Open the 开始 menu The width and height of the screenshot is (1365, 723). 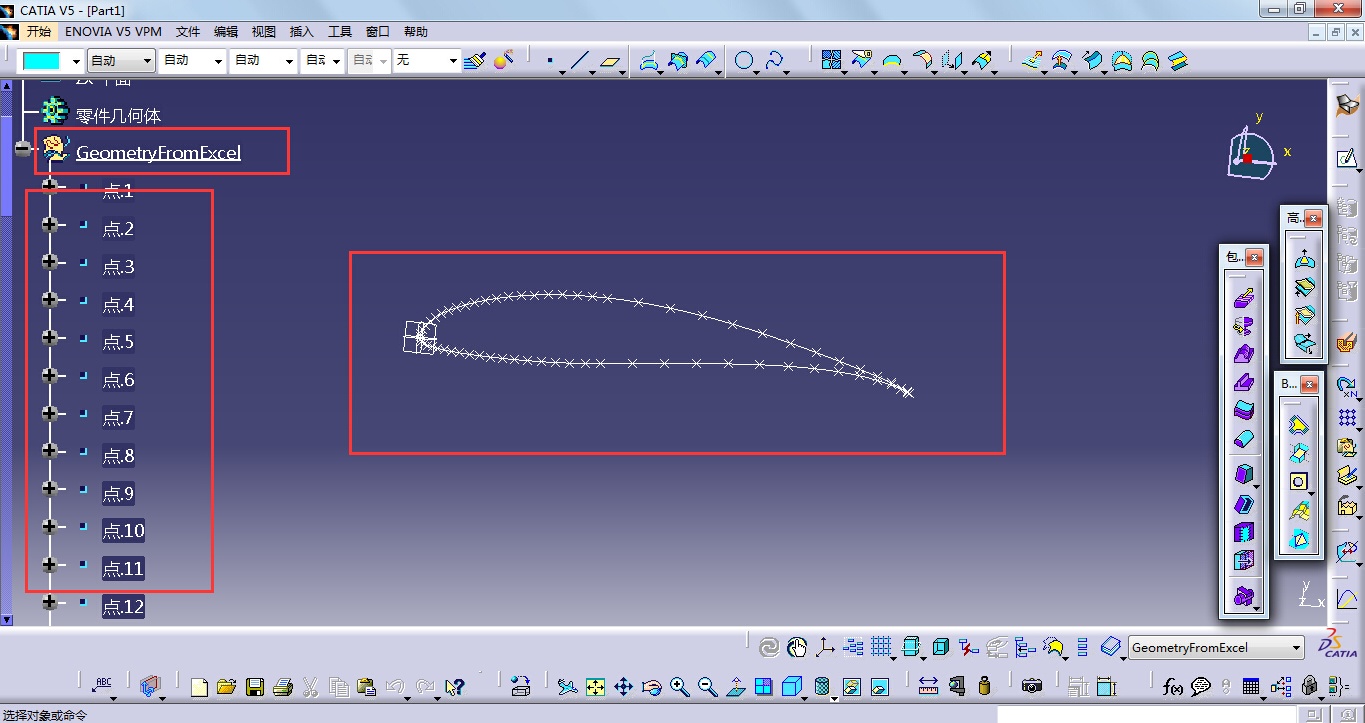click(x=39, y=32)
